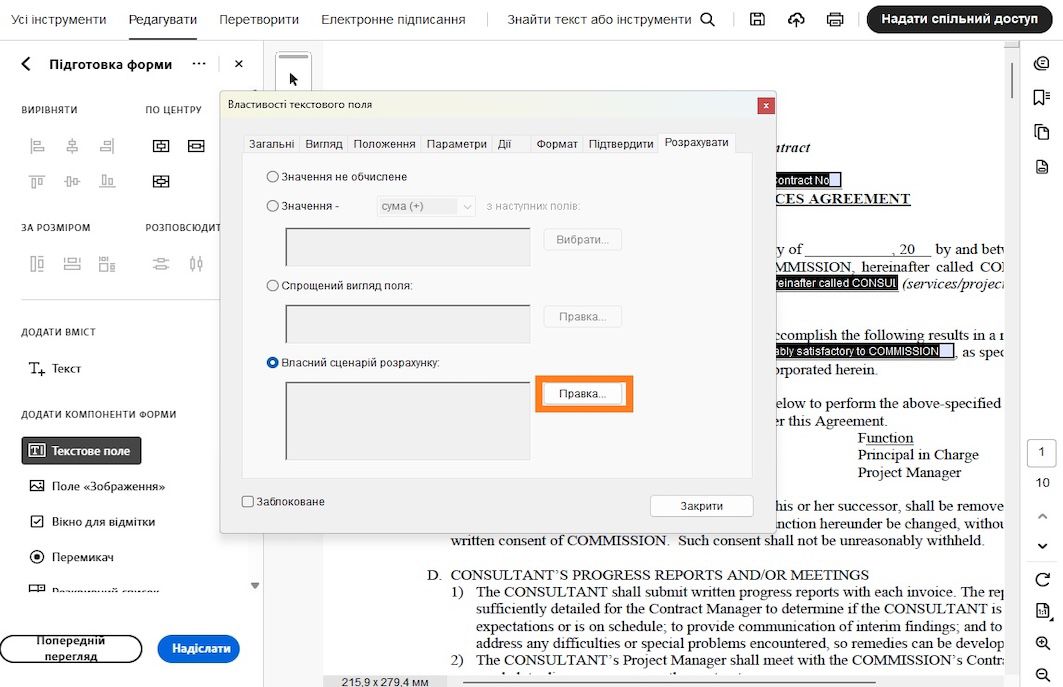Select the Текстове поле form tool

pos(80,450)
